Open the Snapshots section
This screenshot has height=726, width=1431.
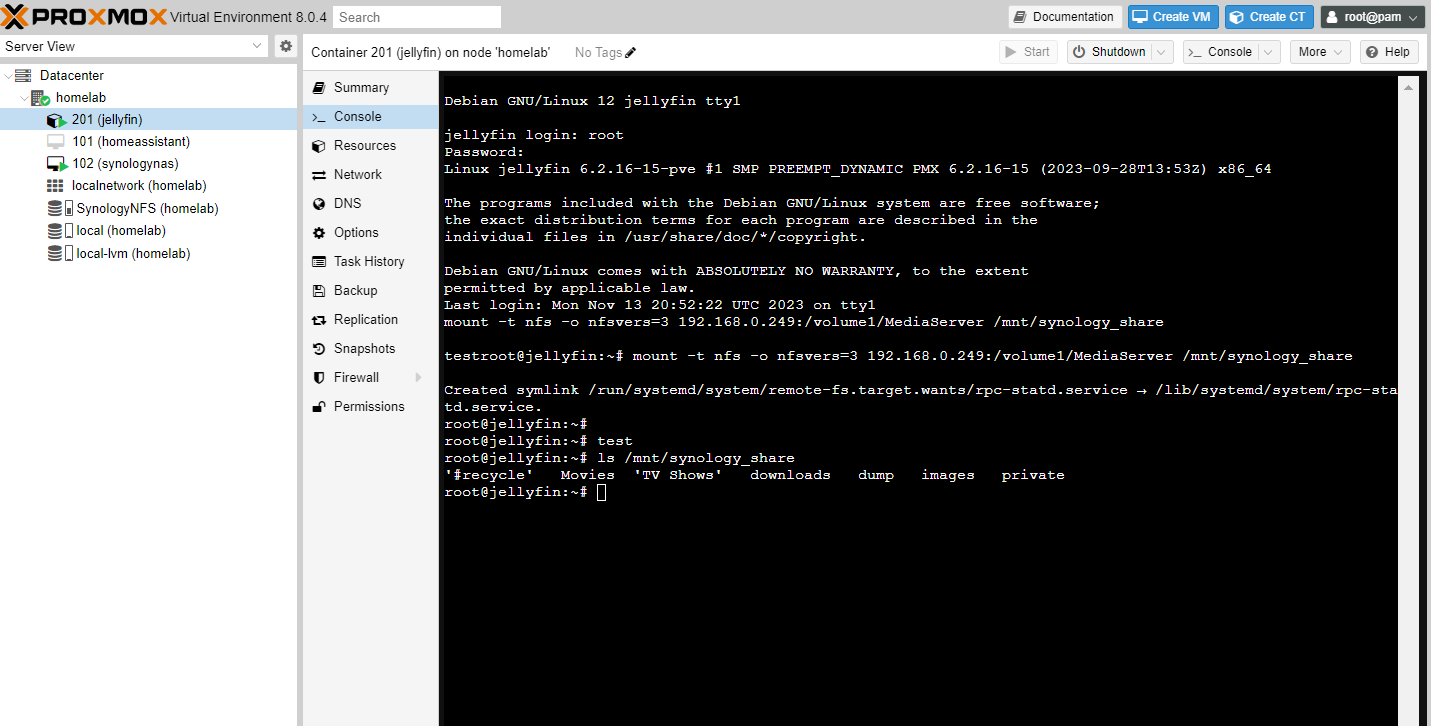click(369, 348)
